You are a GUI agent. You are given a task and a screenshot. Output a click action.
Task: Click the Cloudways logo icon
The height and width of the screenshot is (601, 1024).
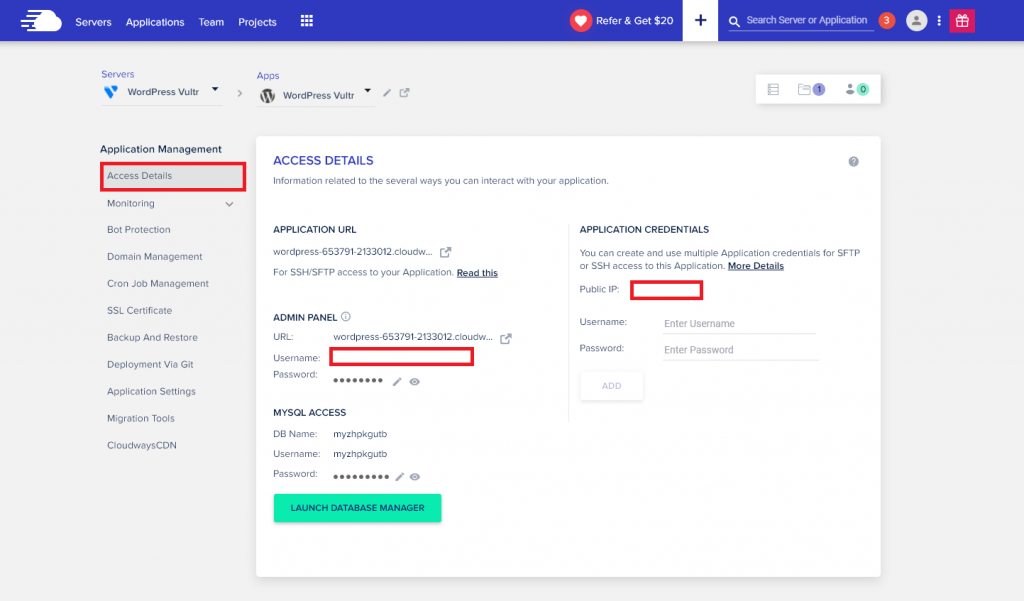tap(39, 21)
